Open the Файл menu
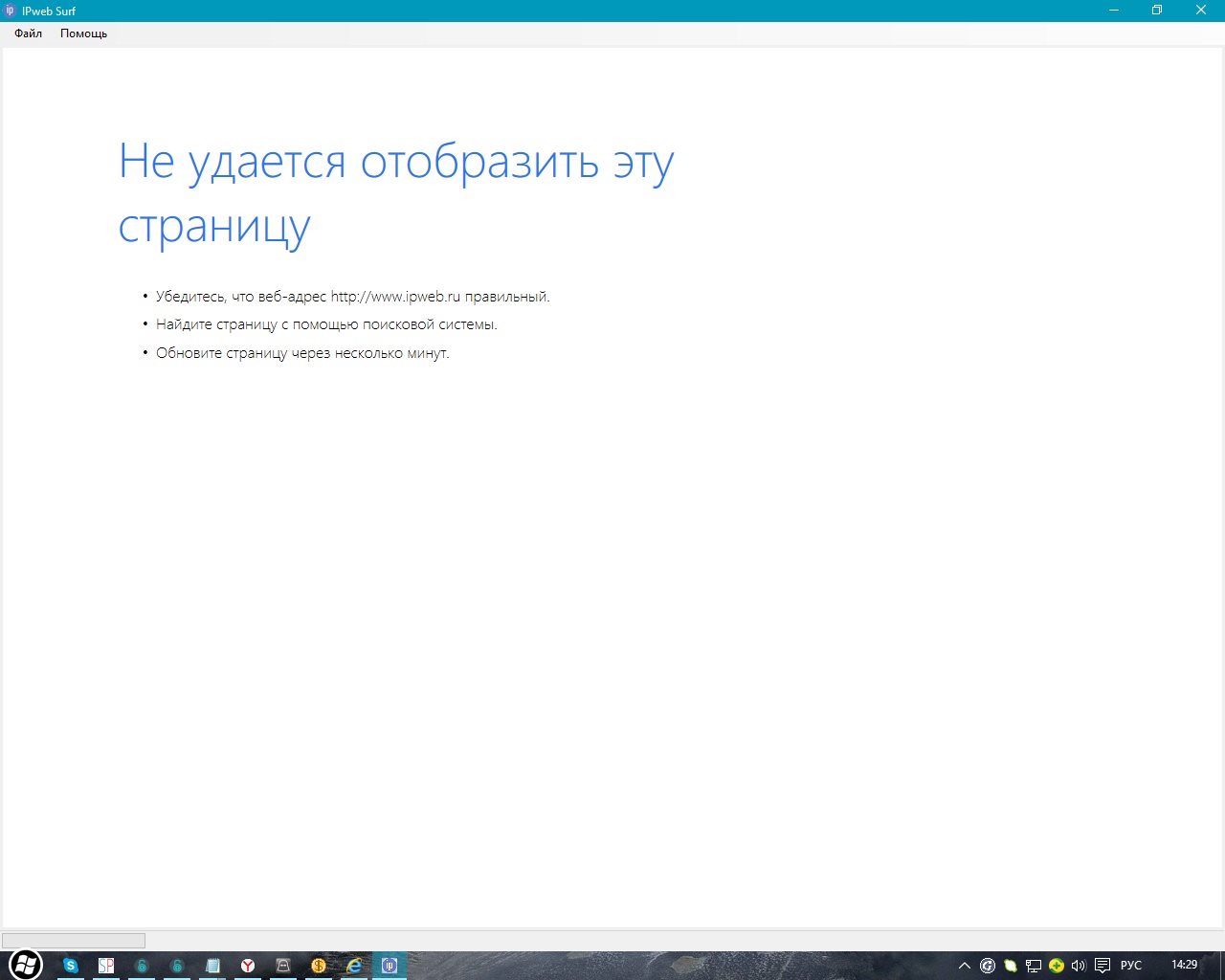Viewport: 1225px width, 980px height. point(28,33)
